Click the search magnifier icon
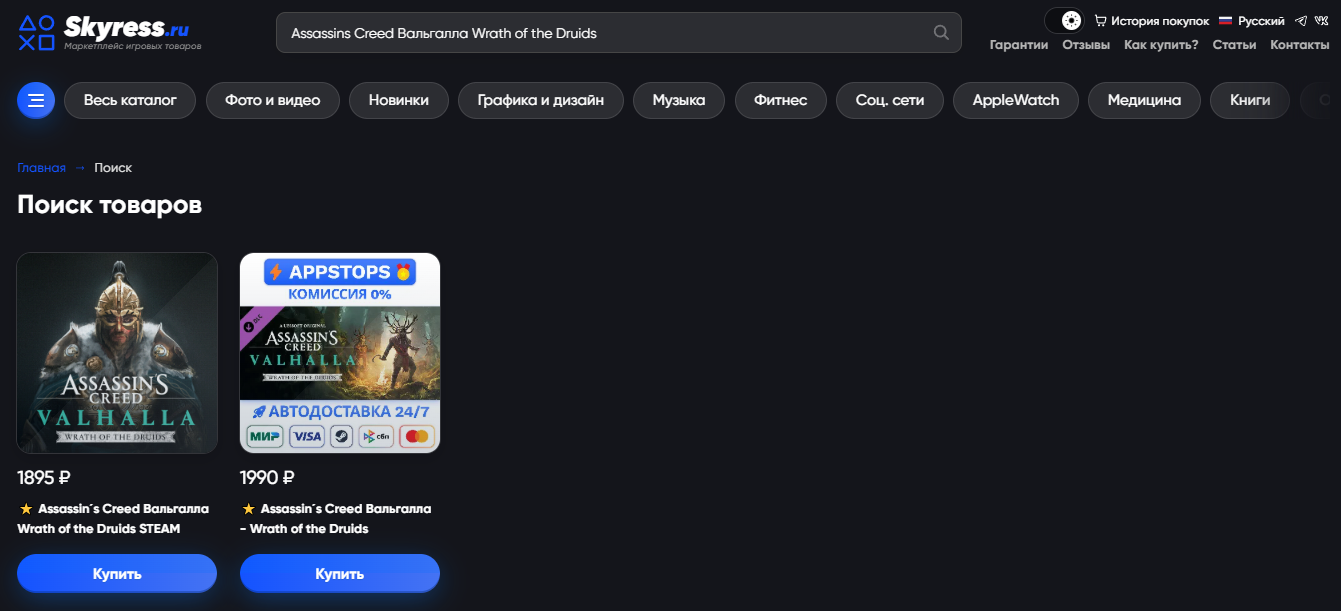The width and height of the screenshot is (1341, 611). [x=941, y=33]
